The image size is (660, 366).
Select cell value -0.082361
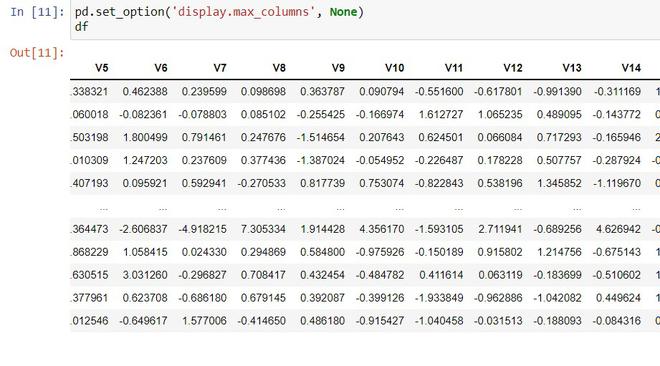pyautogui.click(x=144, y=114)
